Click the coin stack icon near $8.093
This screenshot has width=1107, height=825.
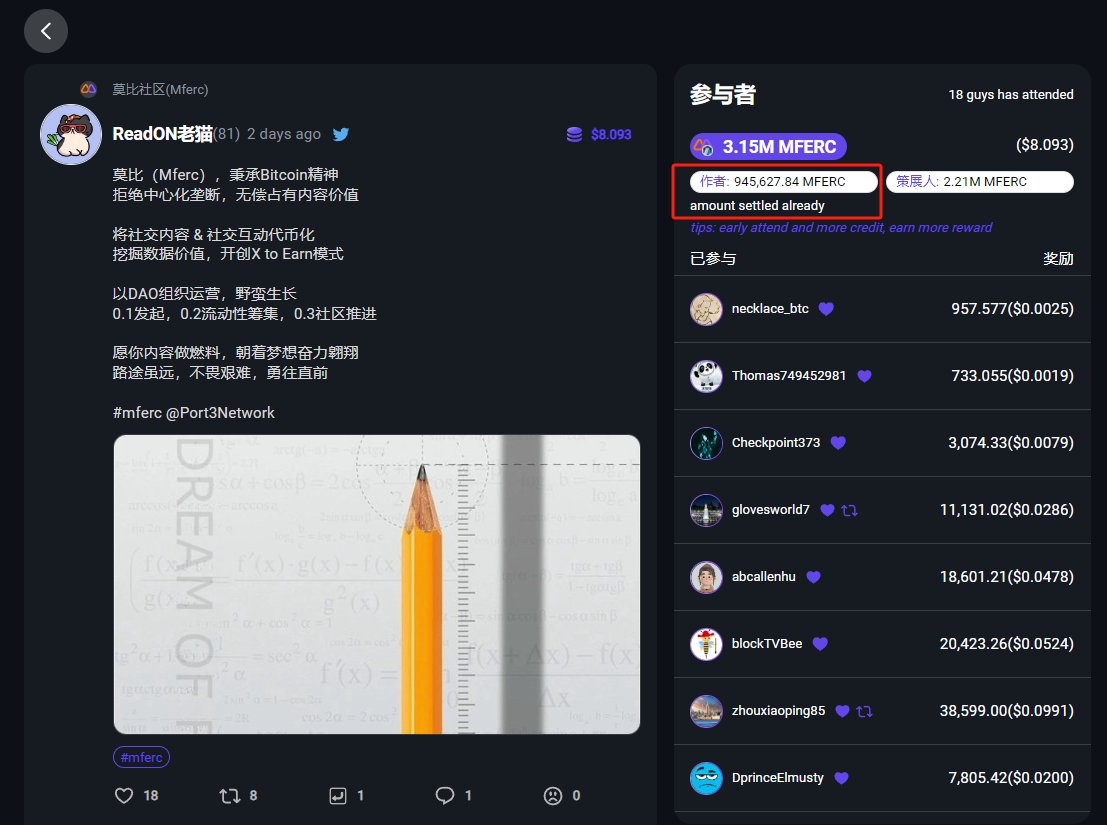tap(575, 134)
